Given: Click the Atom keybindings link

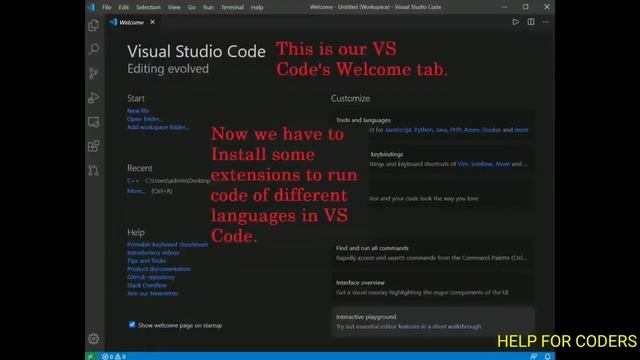Looking at the screenshot, I should point(502,164).
